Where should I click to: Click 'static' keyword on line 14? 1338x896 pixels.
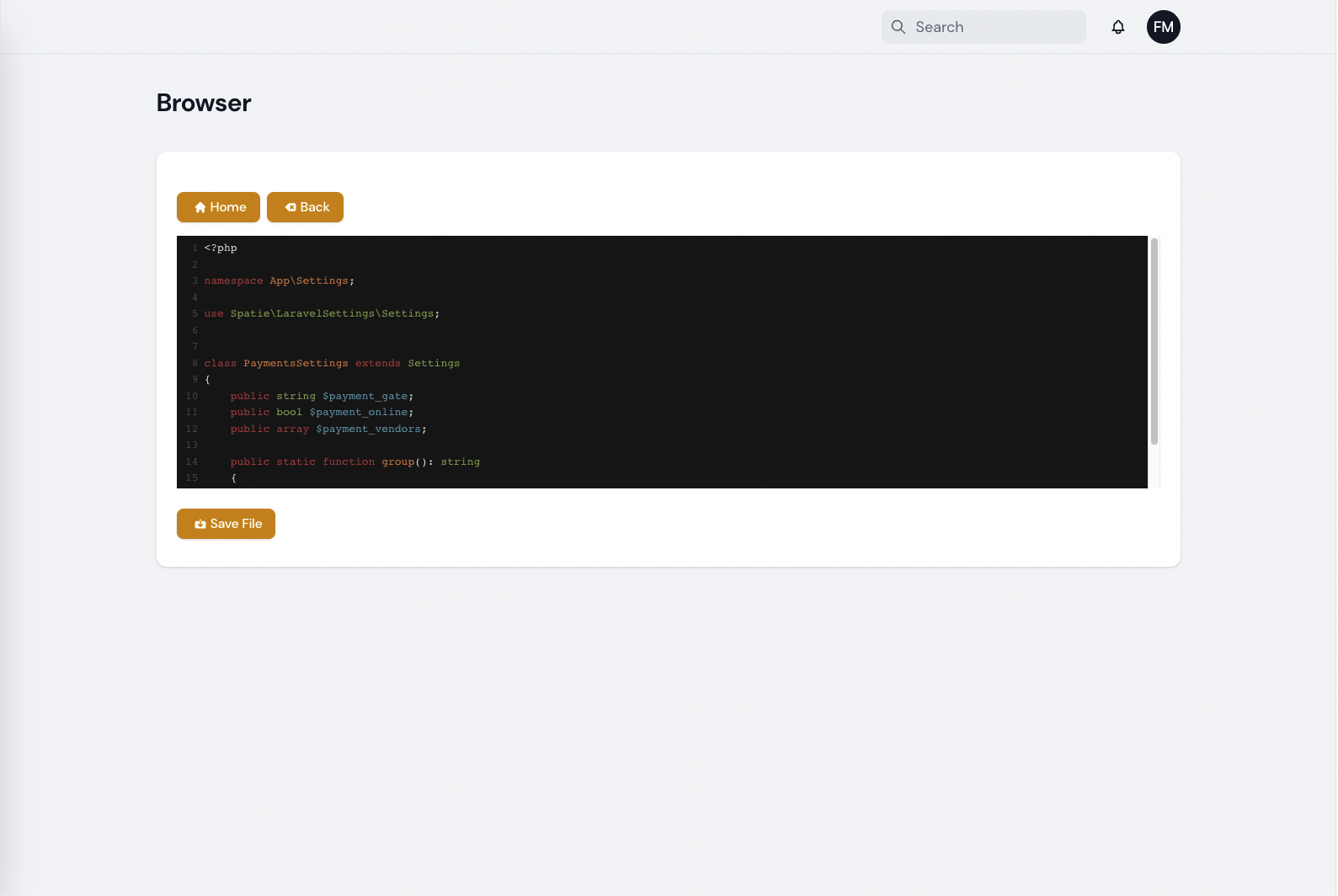click(x=296, y=462)
